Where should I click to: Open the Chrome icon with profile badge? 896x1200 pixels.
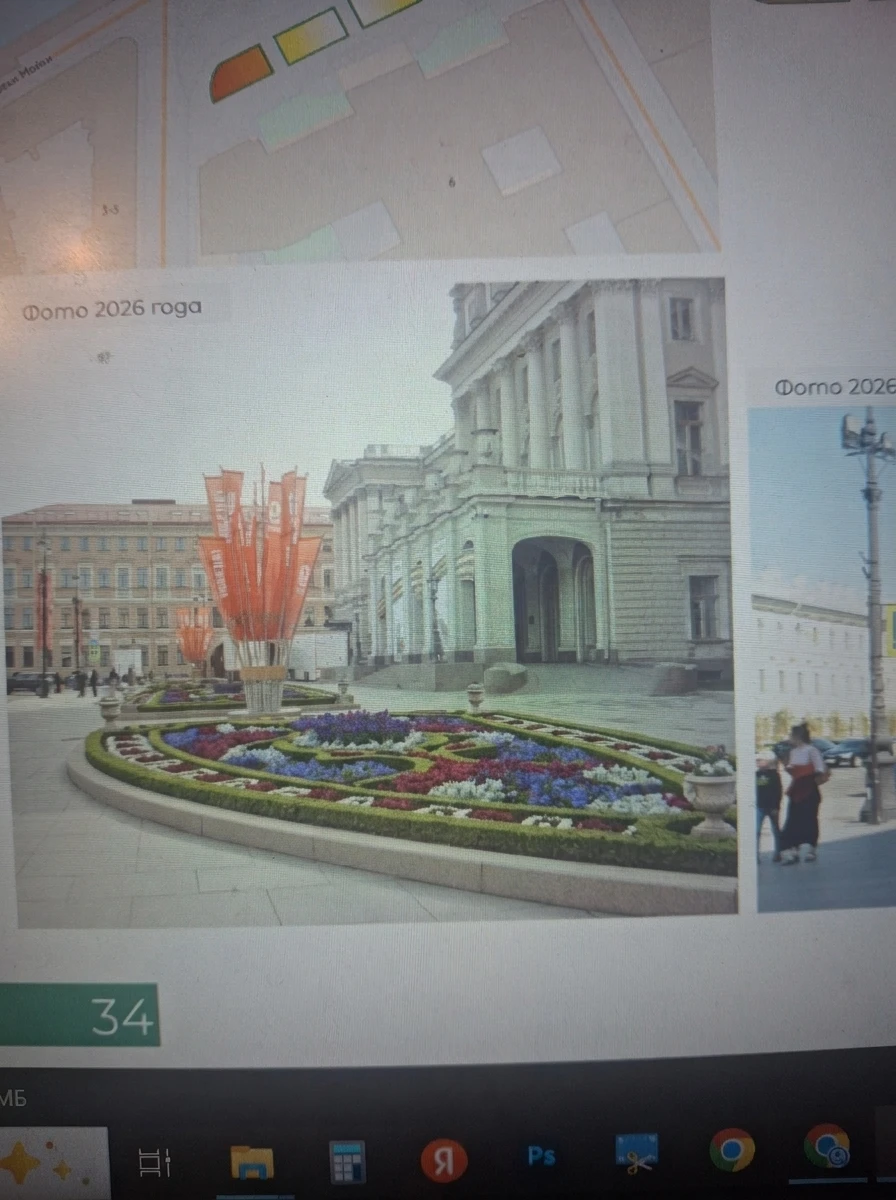tap(827, 1146)
